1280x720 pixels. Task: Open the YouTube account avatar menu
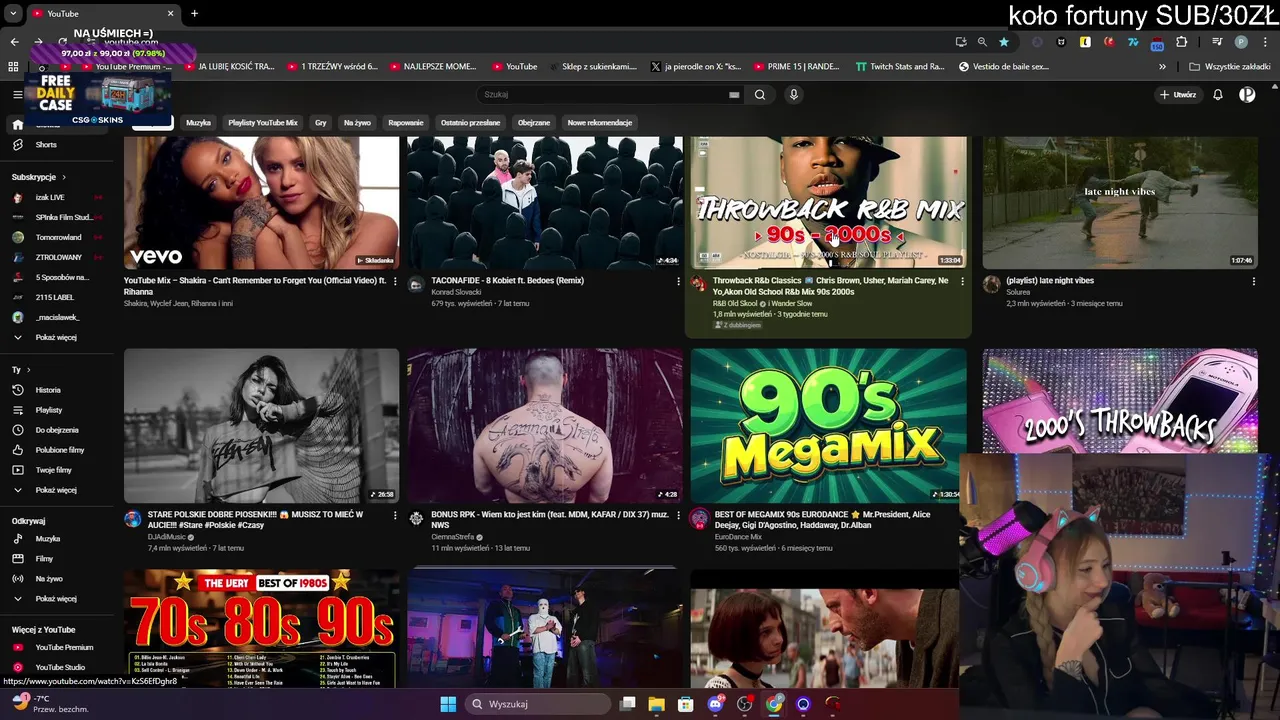(1247, 95)
